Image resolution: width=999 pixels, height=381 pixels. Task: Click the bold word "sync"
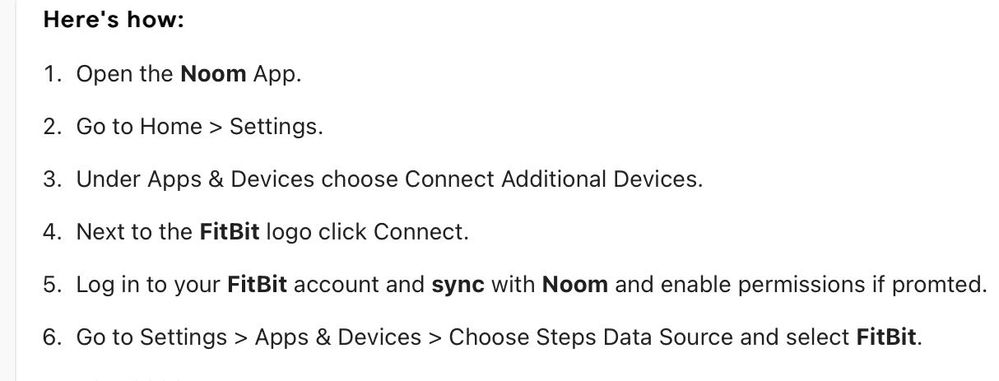pyautogui.click(x=458, y=285)
